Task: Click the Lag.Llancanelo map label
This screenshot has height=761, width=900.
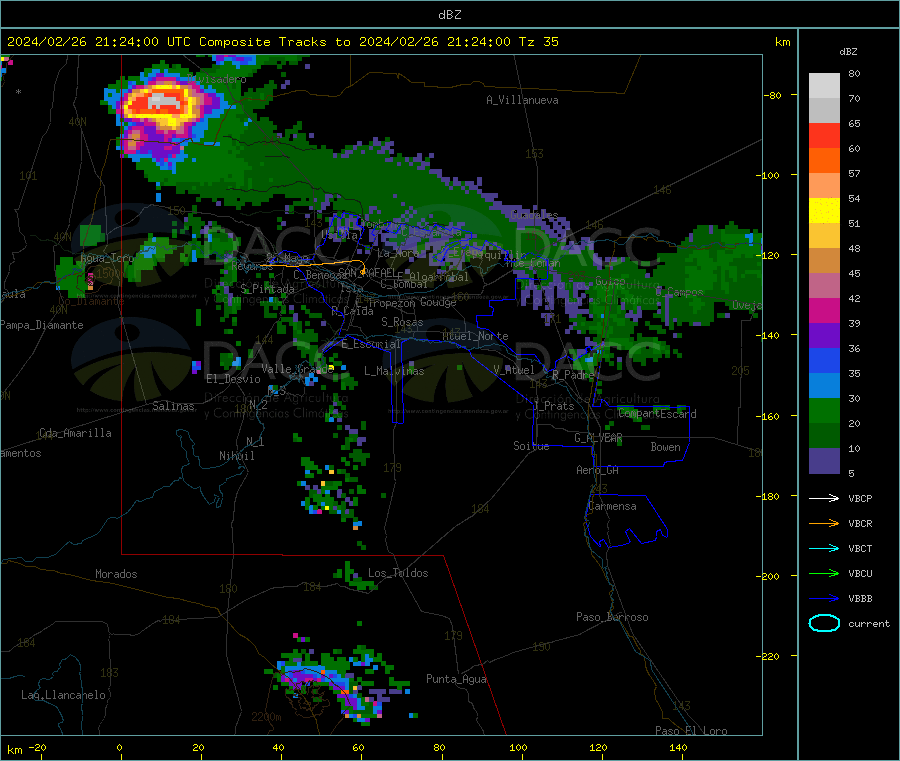Action: [63, 695]
